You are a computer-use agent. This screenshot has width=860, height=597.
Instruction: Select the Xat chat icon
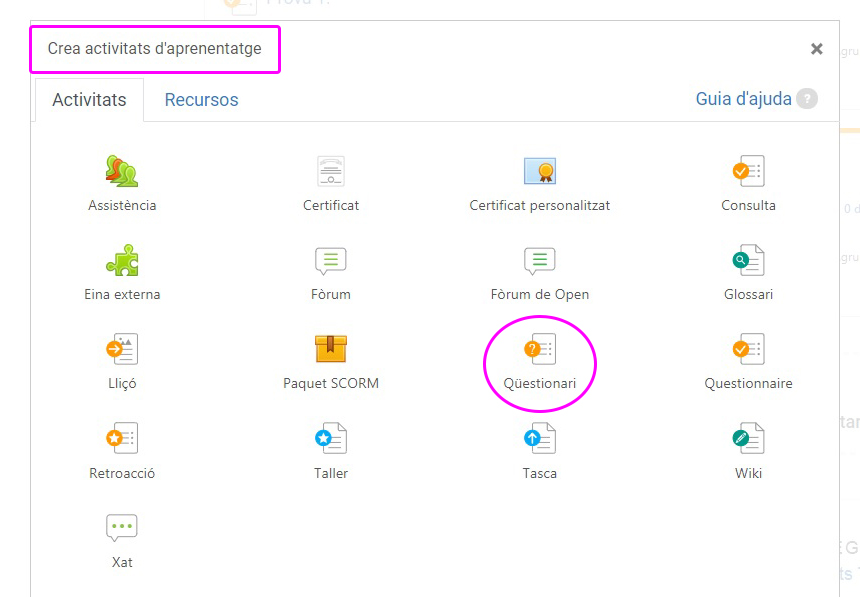(x=122, y=527)
